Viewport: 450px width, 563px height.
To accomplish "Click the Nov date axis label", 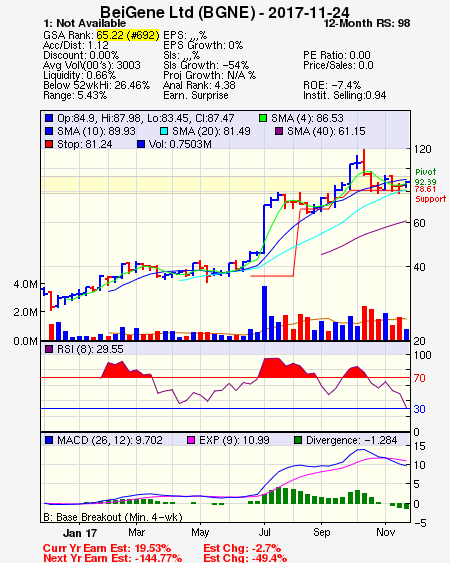I will (386, 532).
